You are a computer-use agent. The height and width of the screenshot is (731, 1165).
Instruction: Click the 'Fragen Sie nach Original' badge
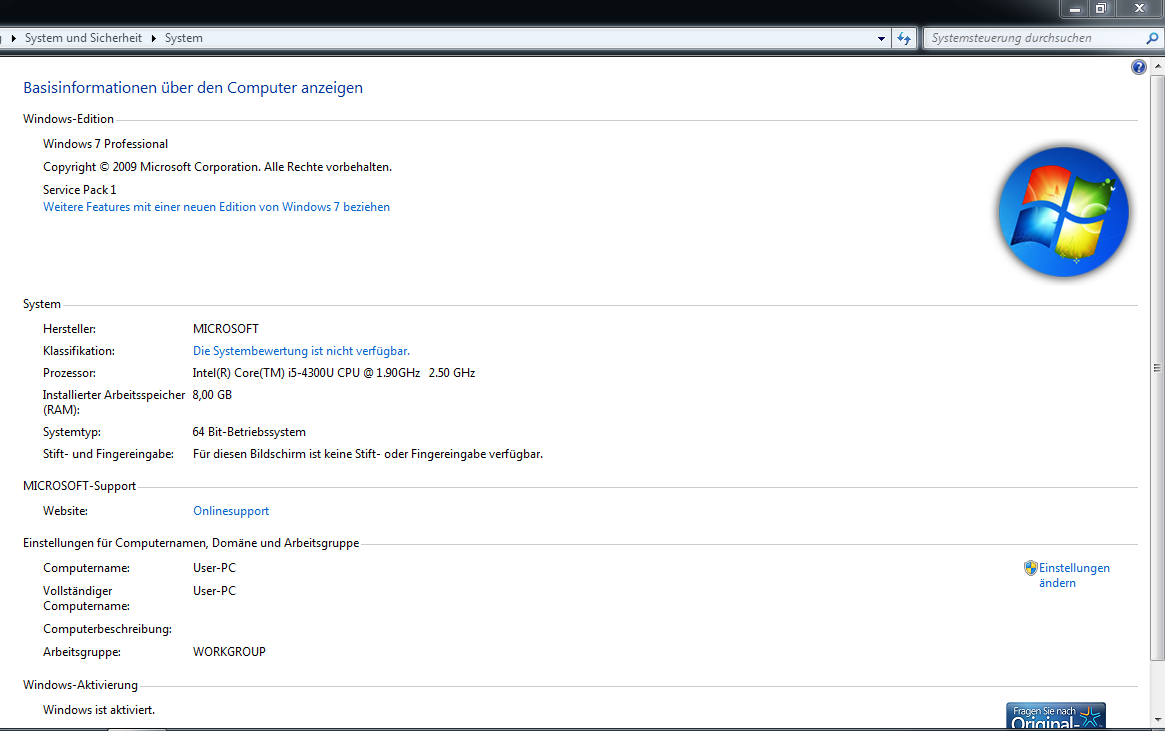point(1056,716)
